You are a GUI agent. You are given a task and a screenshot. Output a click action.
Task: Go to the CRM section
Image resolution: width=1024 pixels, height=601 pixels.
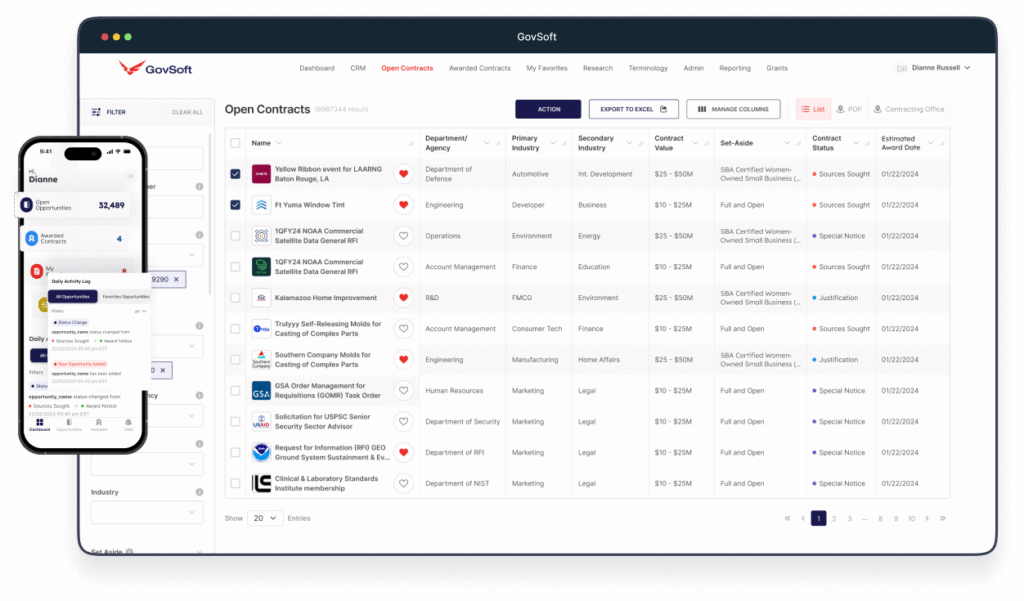tap(358, 68)
